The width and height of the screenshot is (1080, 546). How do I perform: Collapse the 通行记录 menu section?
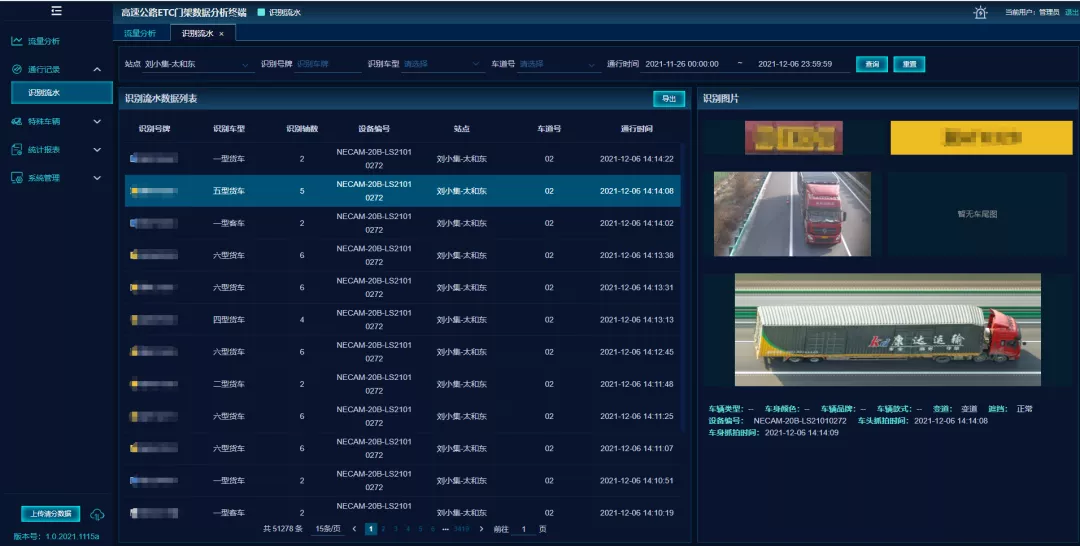point(97,69)
